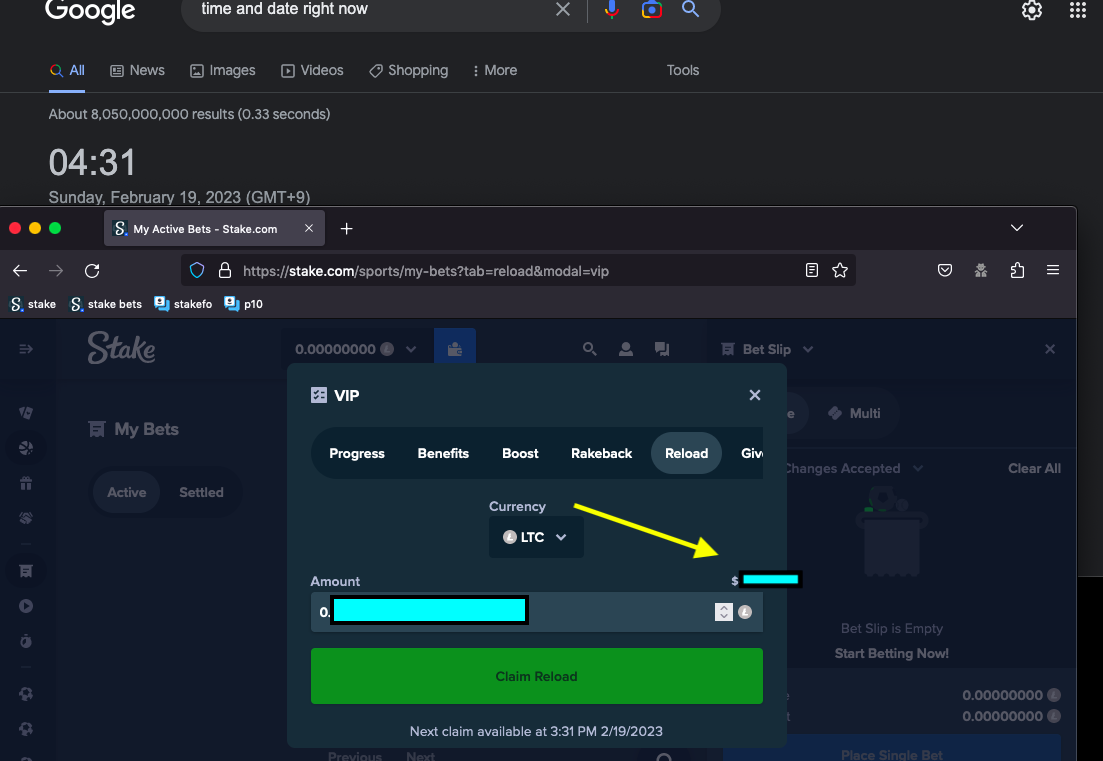Open a new Firefox tab
1103x761 pixels.
(x=346, y=229)
